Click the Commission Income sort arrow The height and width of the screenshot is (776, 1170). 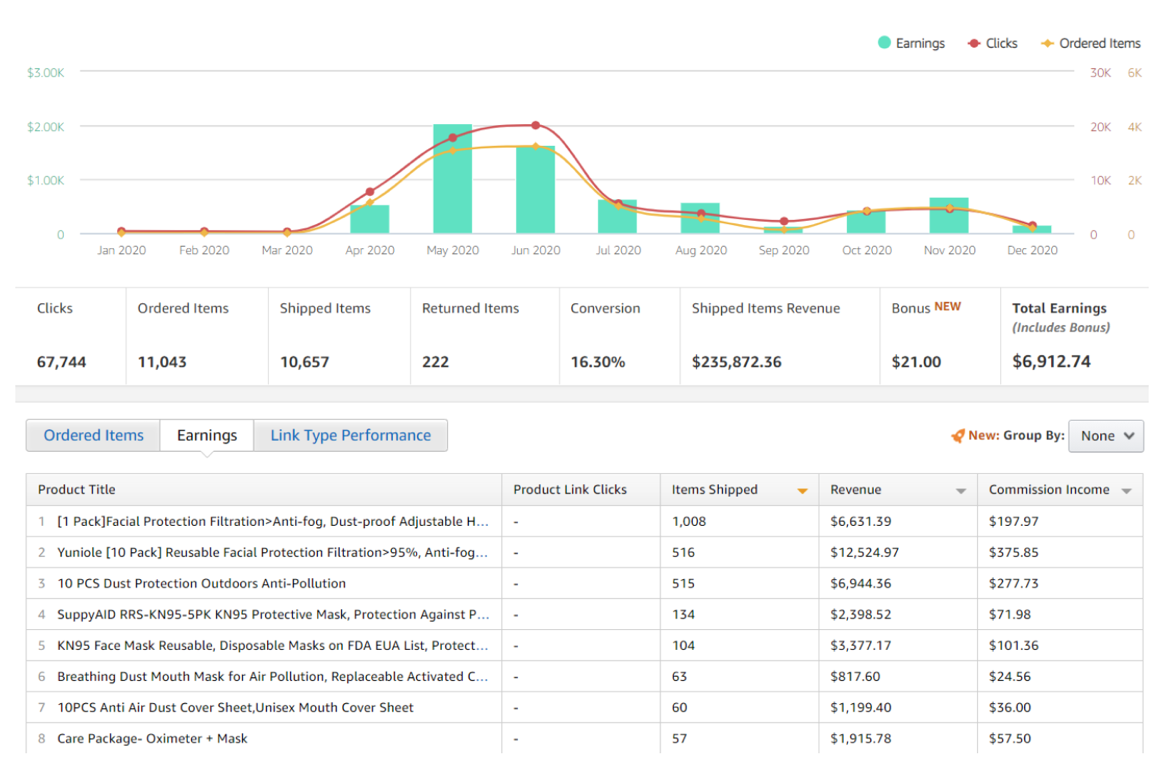click(1126, 491)
